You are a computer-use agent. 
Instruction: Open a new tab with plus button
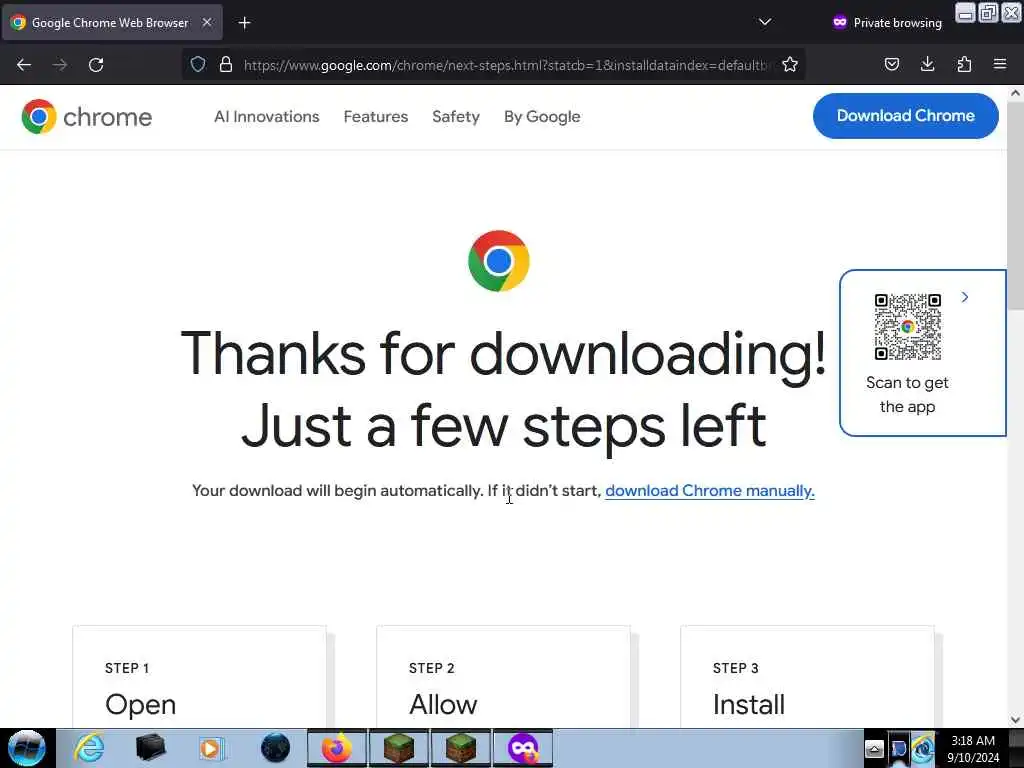(x=244, y=23)
